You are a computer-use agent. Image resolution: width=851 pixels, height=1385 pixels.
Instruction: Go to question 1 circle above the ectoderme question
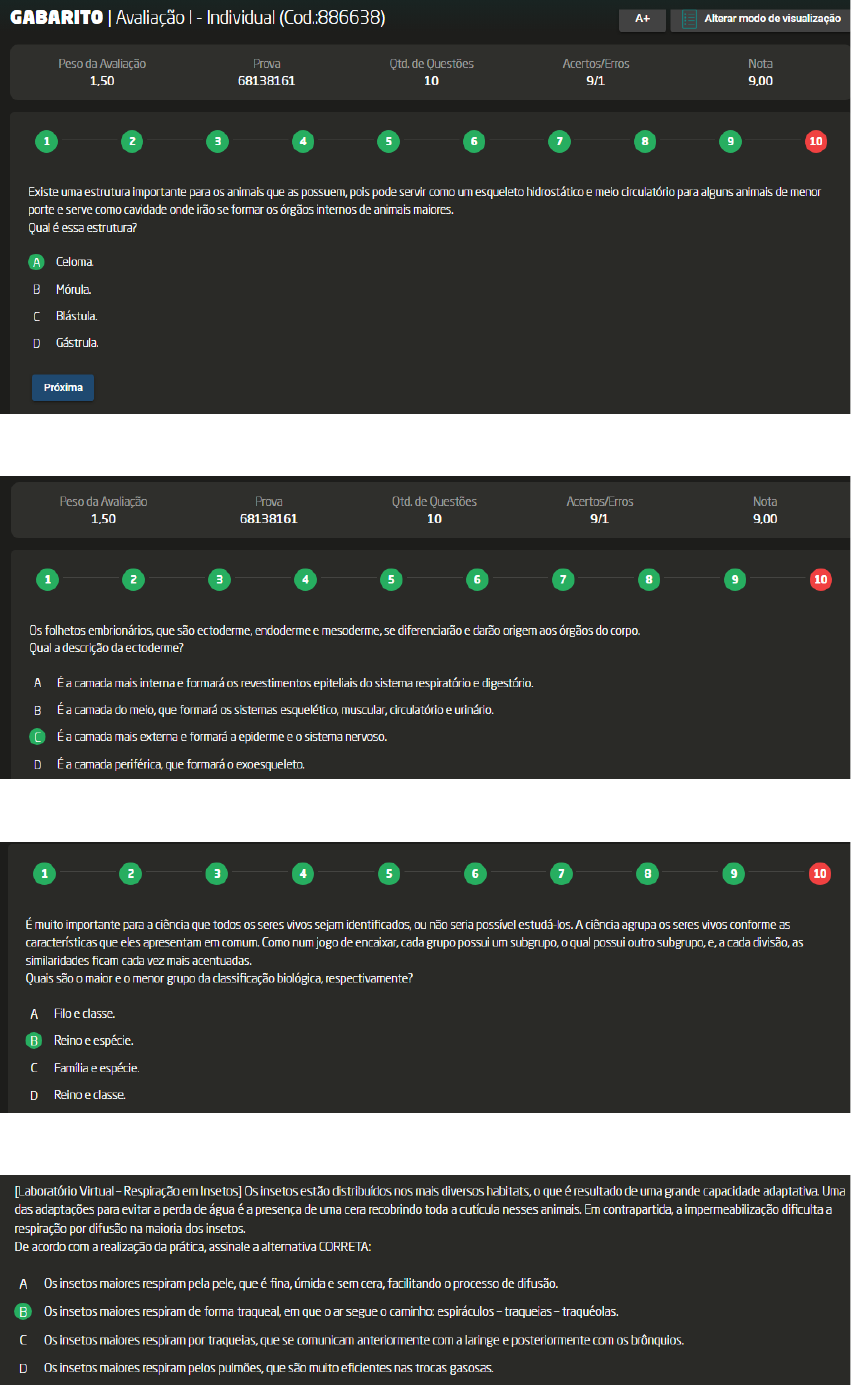coord(45,579)
